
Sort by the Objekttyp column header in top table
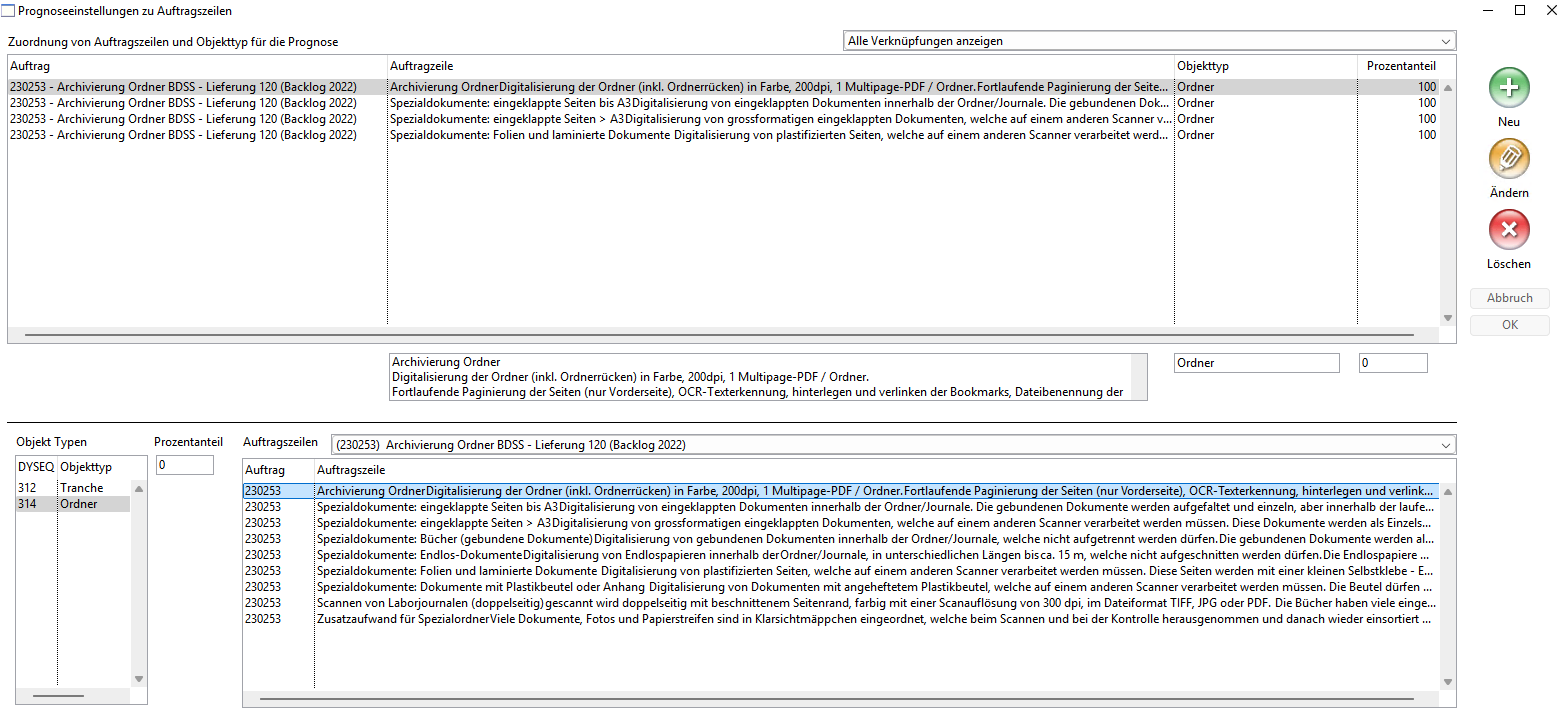pos(1264,65)
